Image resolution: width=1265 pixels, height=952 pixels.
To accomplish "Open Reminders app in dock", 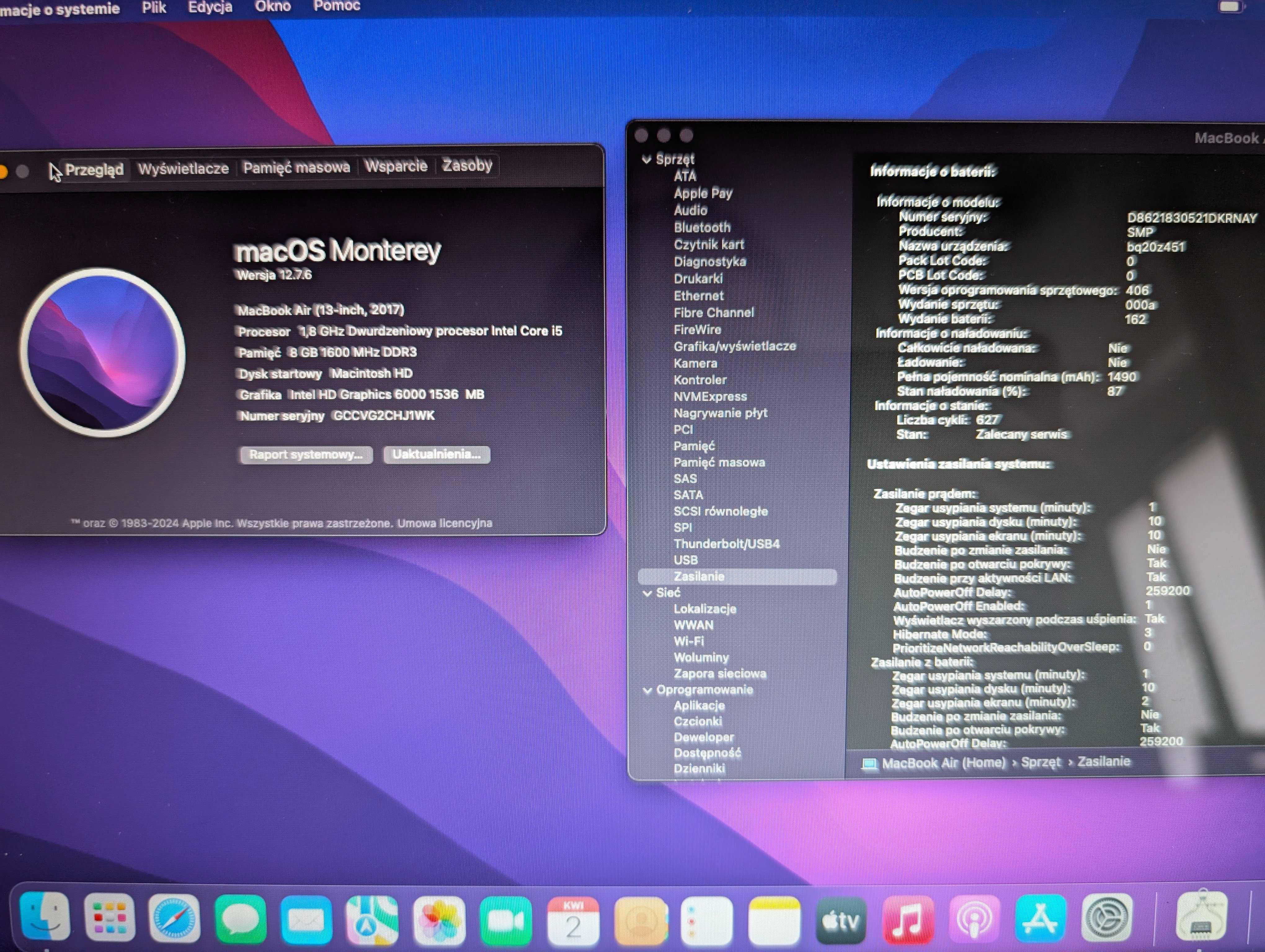I will 707,921.
